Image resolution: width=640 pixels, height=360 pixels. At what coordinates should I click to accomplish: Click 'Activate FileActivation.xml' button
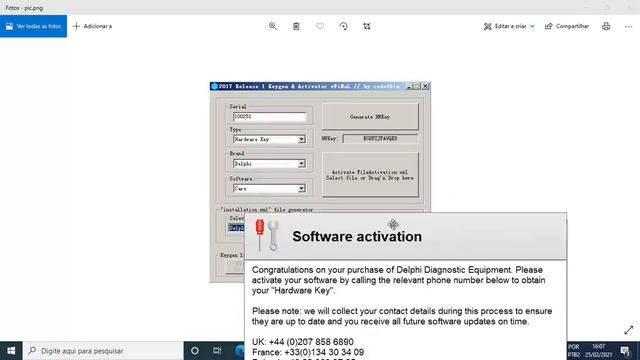tap(370, 175)
